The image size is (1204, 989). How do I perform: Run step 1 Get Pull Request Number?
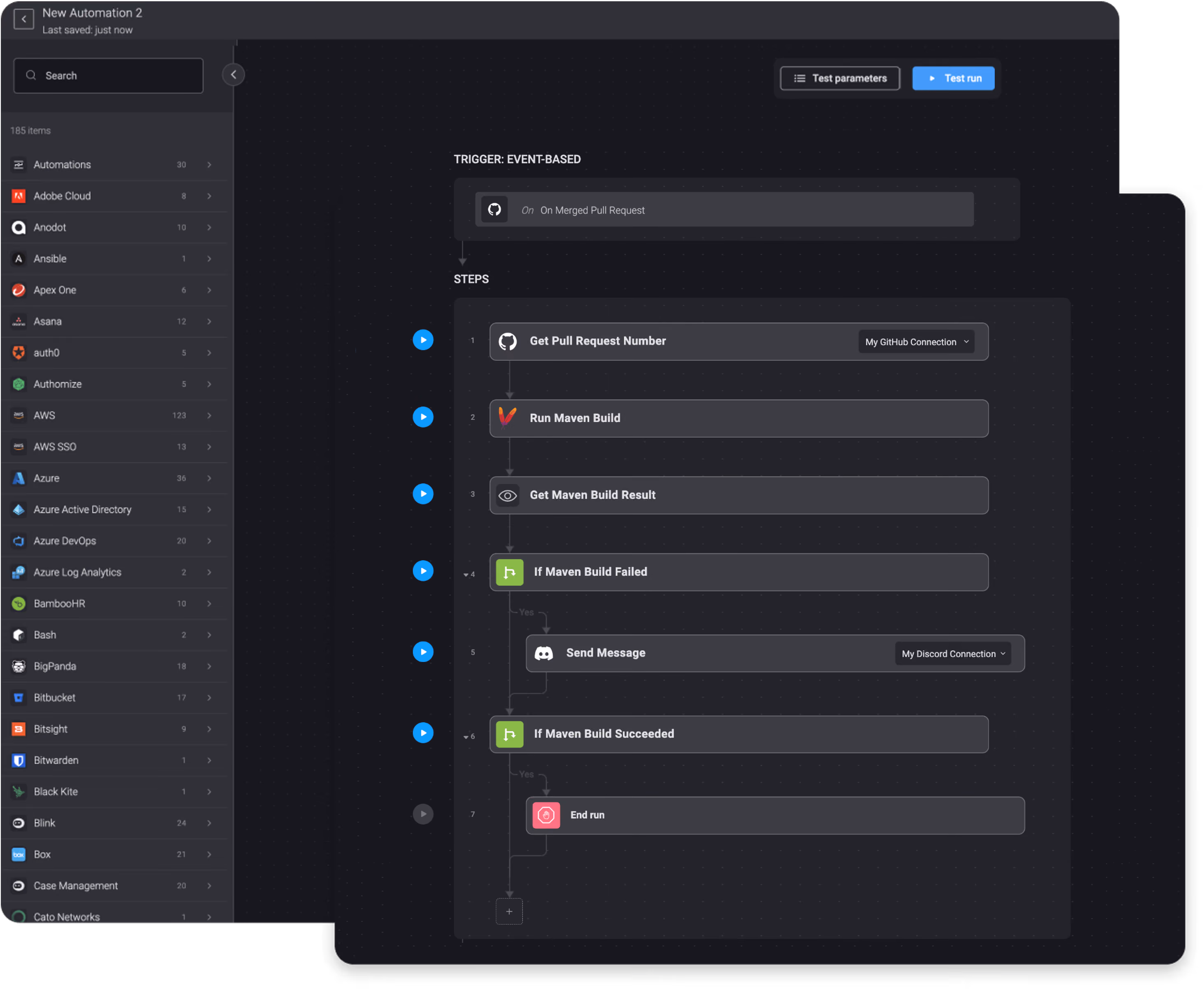(422, 340)
